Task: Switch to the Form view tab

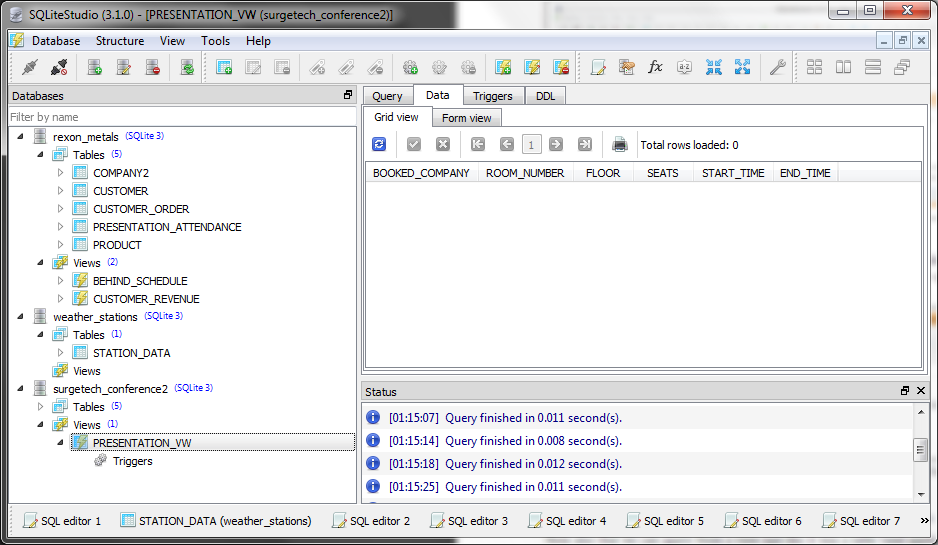Action: click(467, 118)
